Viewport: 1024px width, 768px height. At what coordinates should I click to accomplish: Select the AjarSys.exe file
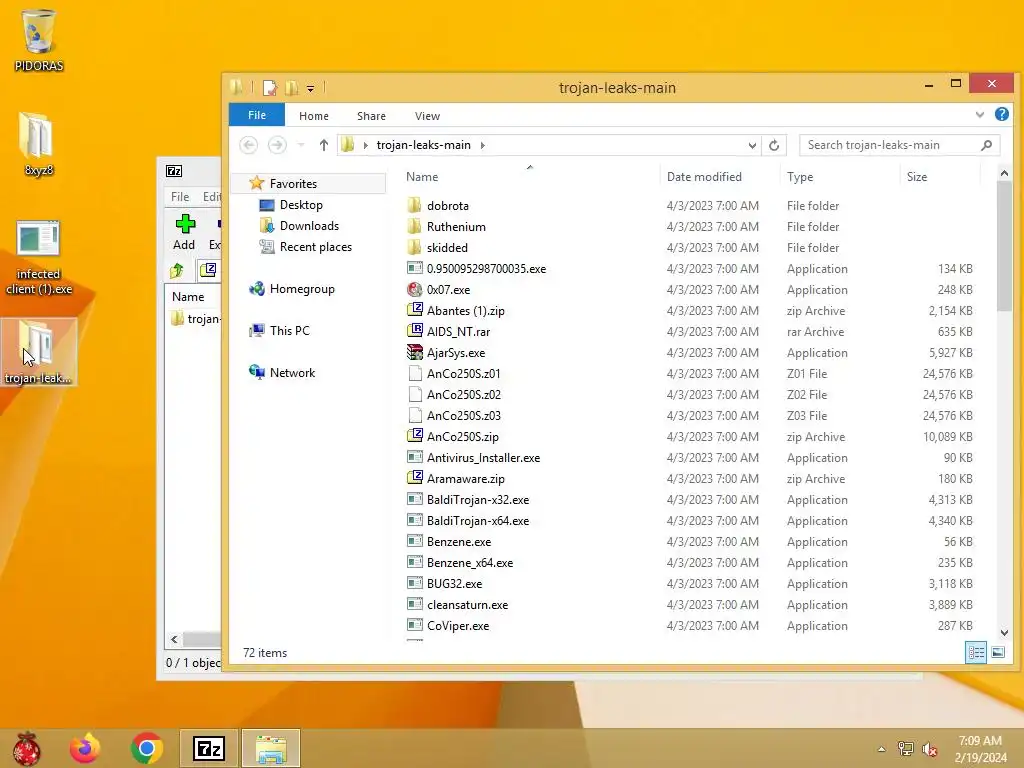click(x=456, y=353)
